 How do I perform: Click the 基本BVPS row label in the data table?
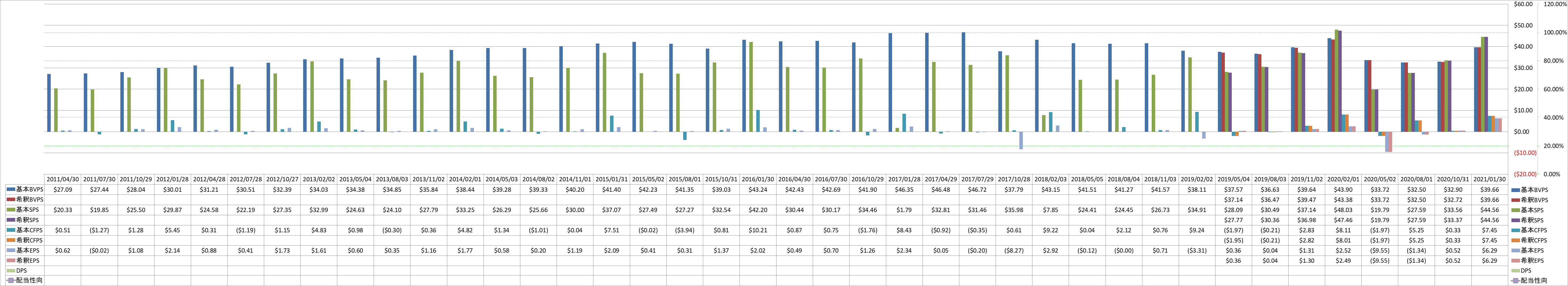pos(30,190)
